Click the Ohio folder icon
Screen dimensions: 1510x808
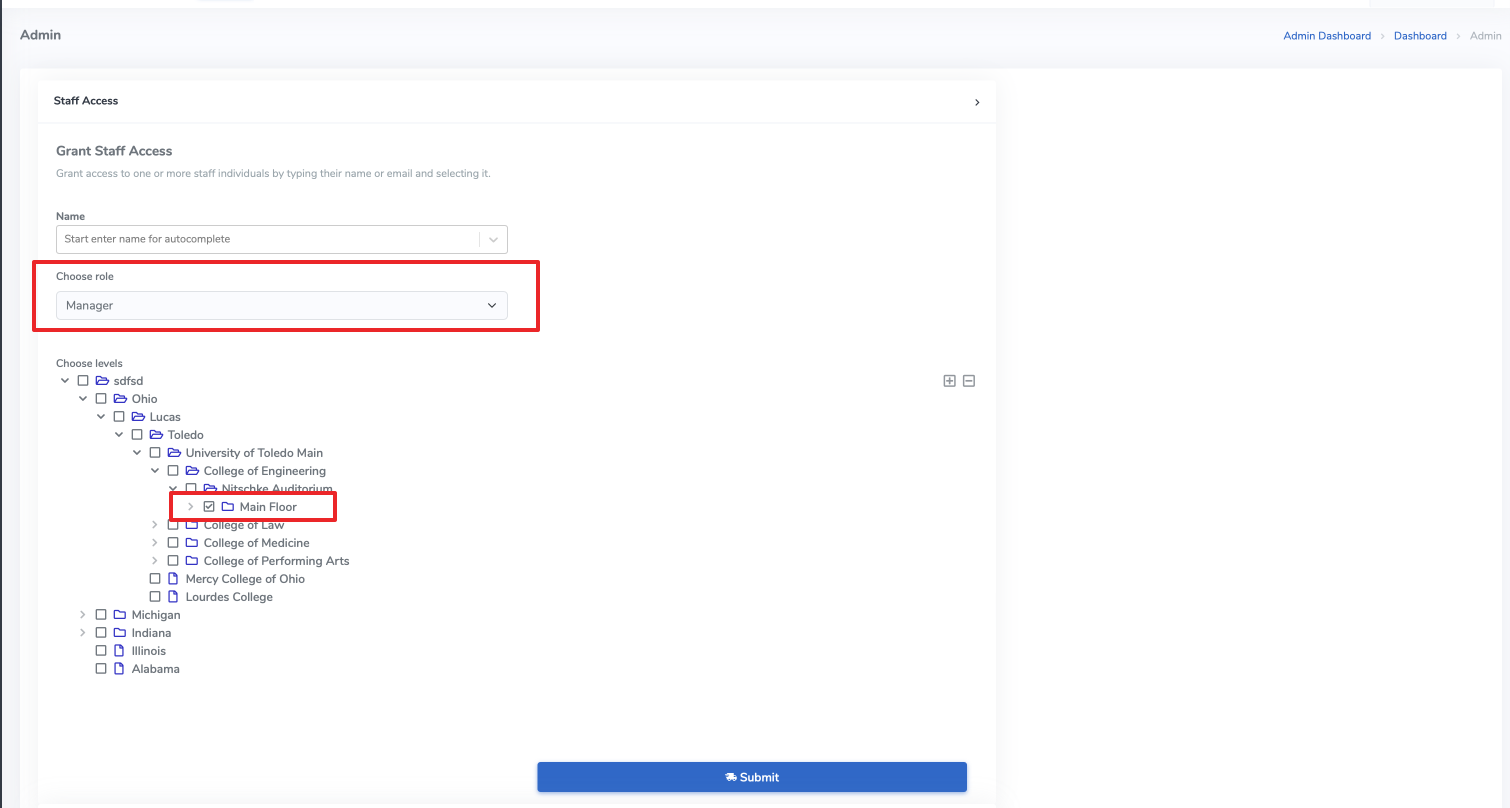point(119,399)
